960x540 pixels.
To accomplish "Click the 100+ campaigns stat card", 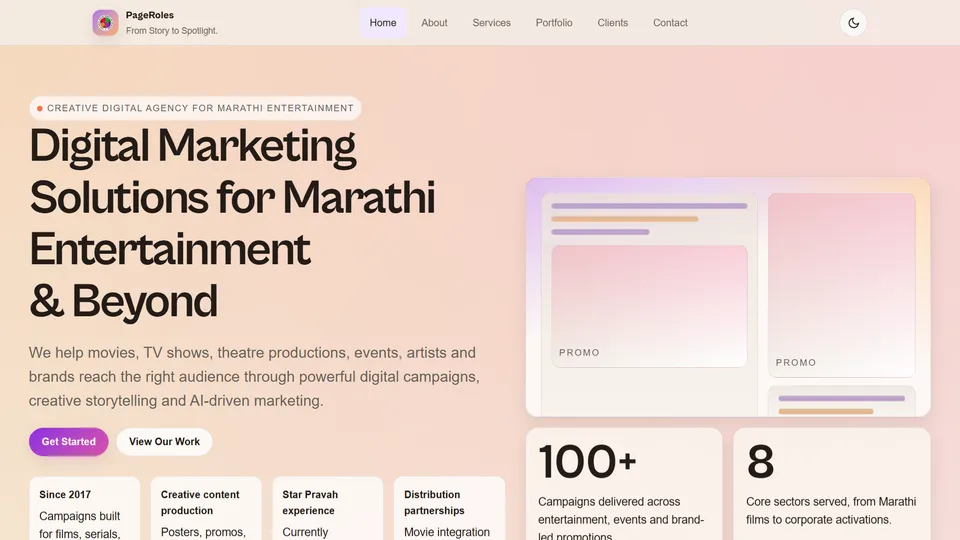I will click(x=624, y=484).
